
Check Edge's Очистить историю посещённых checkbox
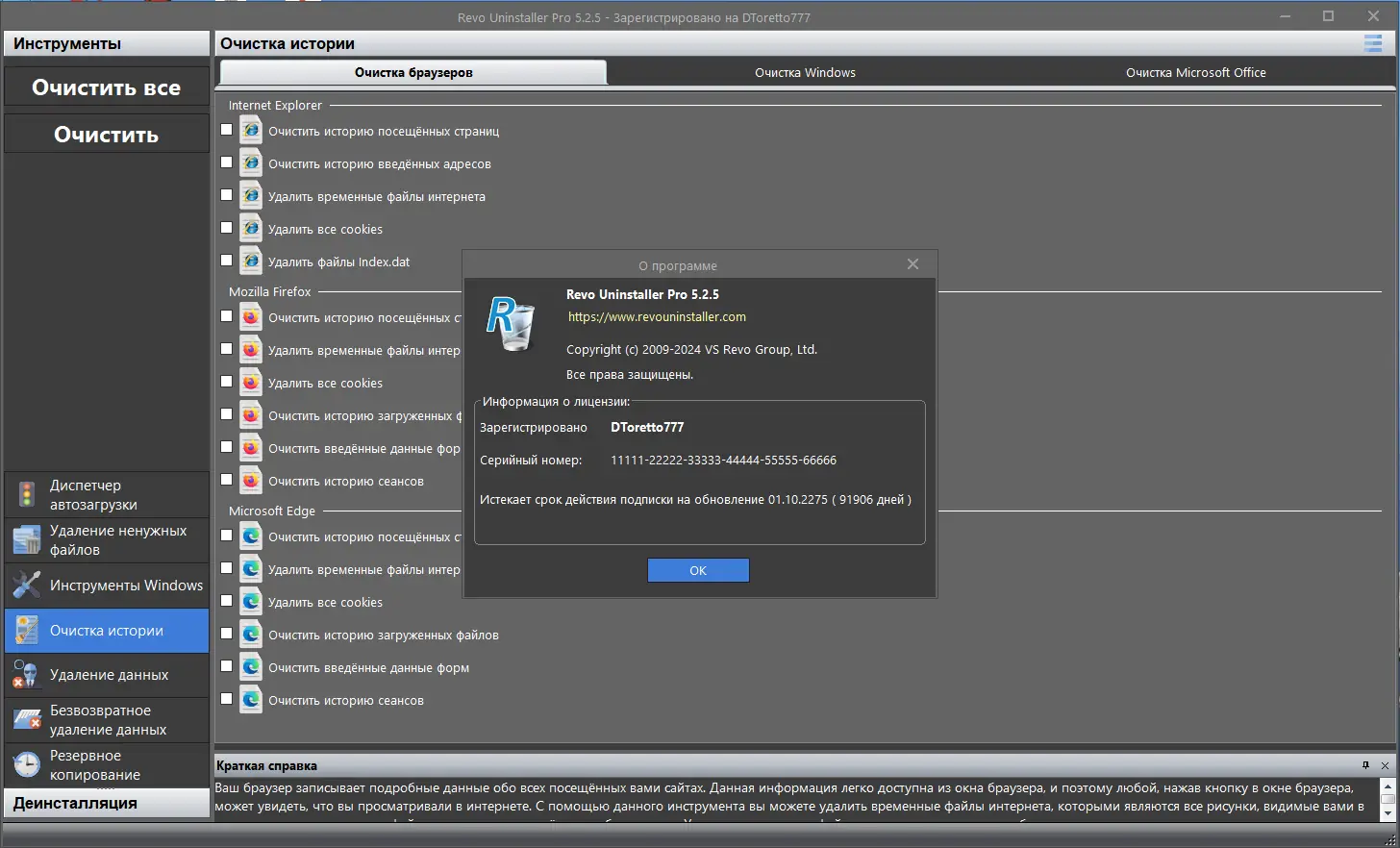[227, 536]
